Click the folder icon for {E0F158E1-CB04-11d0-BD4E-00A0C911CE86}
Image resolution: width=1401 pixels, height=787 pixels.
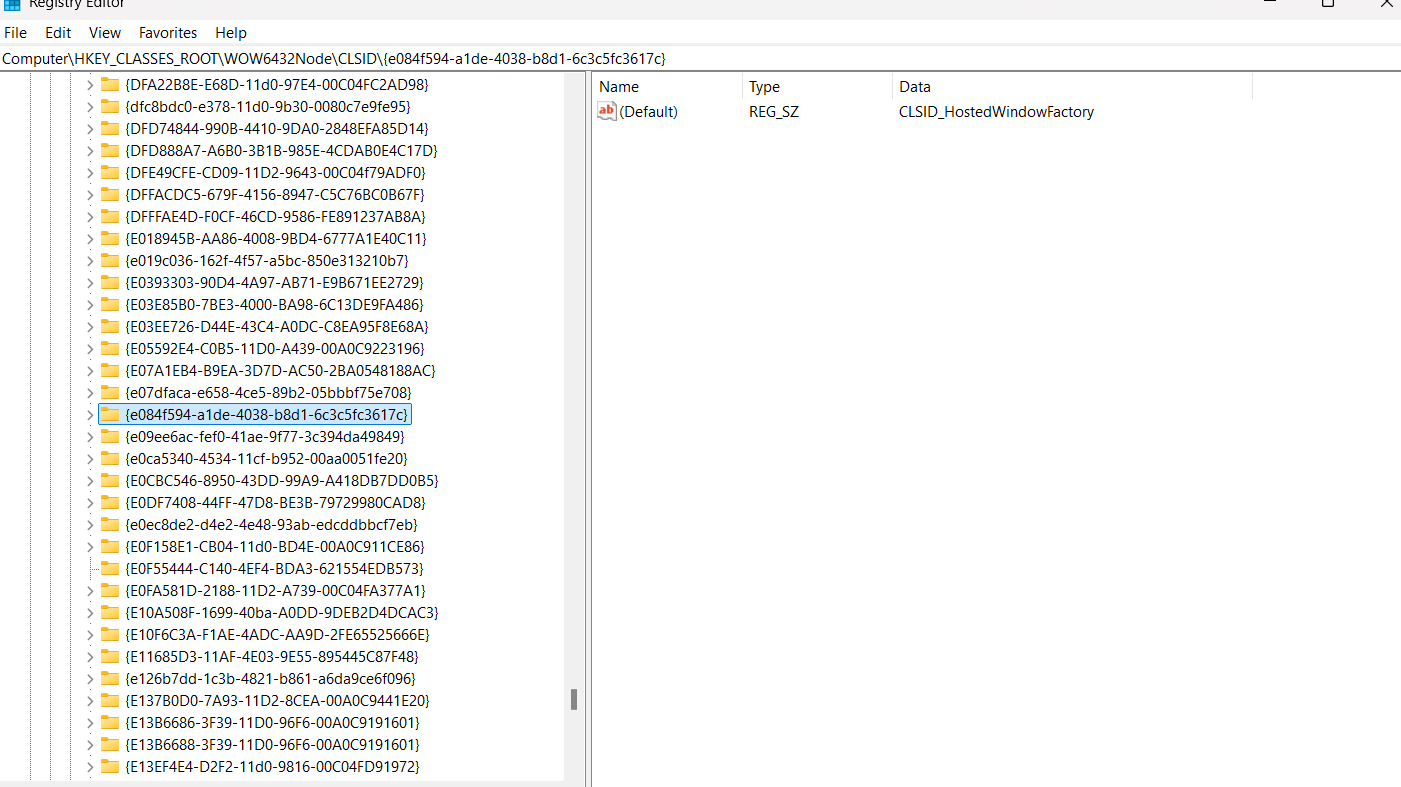click(110, 546)
